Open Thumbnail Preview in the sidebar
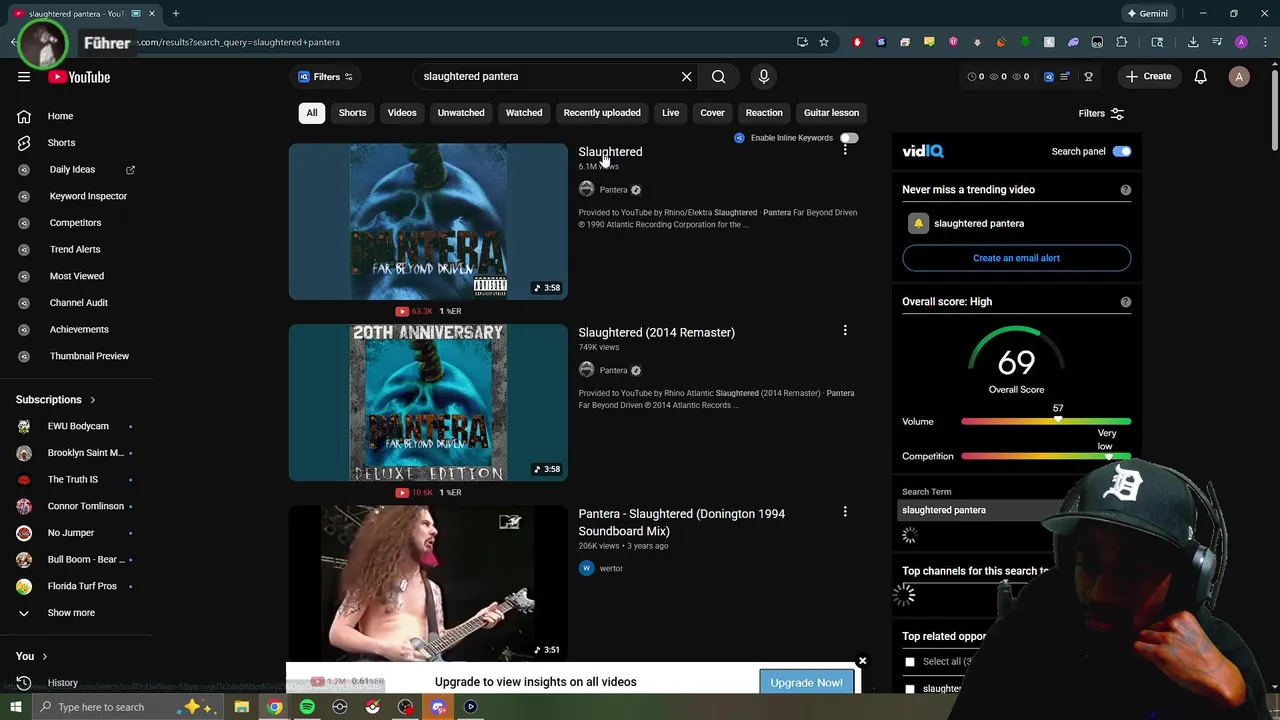 coord(89,356)
